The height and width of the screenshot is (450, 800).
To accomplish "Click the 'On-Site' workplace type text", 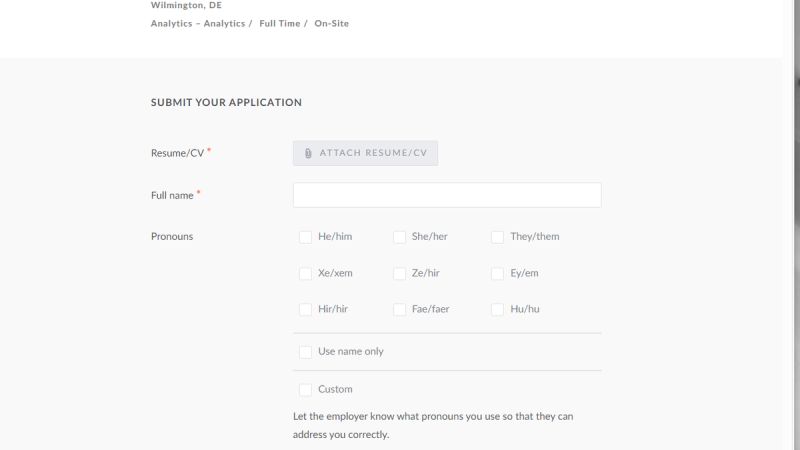I will [x=331, y=23].
